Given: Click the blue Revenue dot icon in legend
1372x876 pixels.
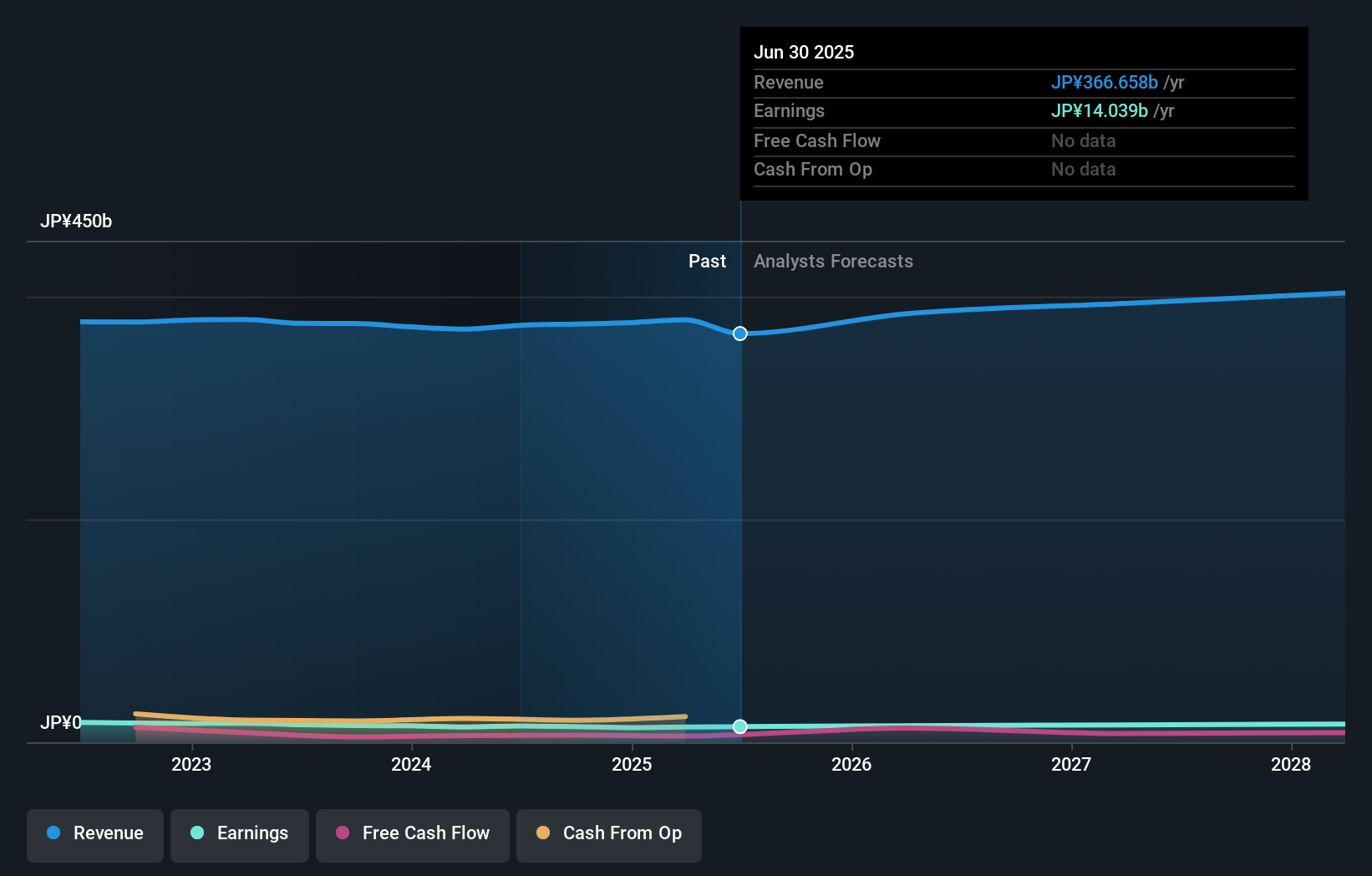Looking at the screenshot, I should point(53,833).
